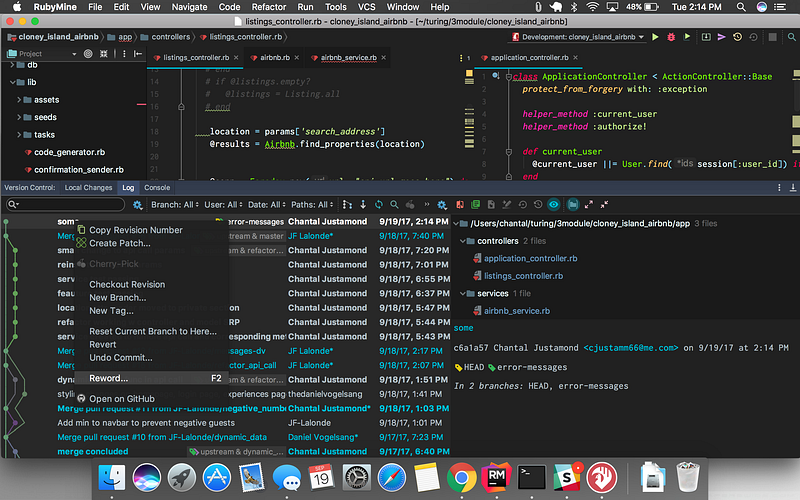Close the airbnb.rb editor tab

click(x=297, y=58)
